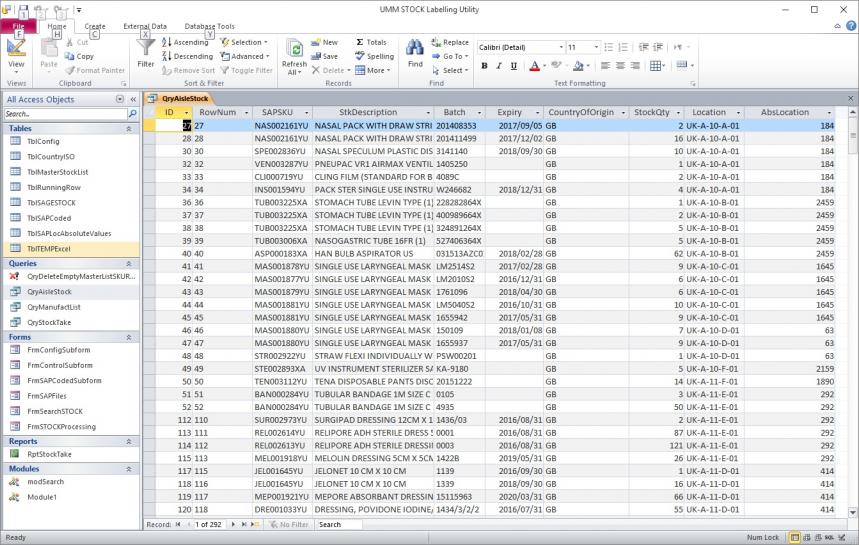
Task: Click the Replace tool
Action: (450, 42)
